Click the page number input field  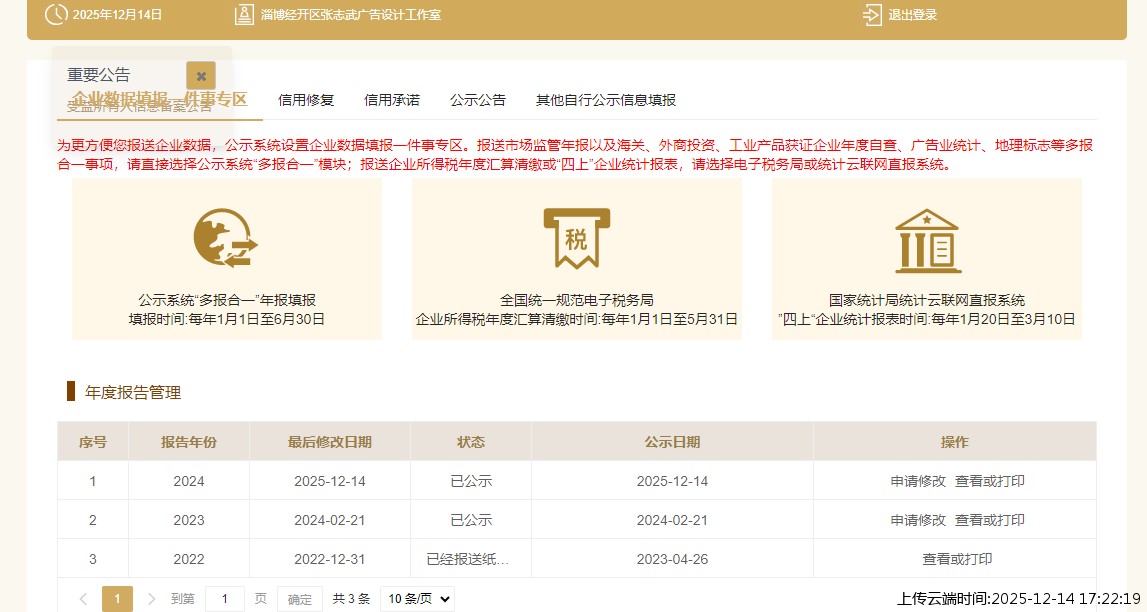coord(225,599)
